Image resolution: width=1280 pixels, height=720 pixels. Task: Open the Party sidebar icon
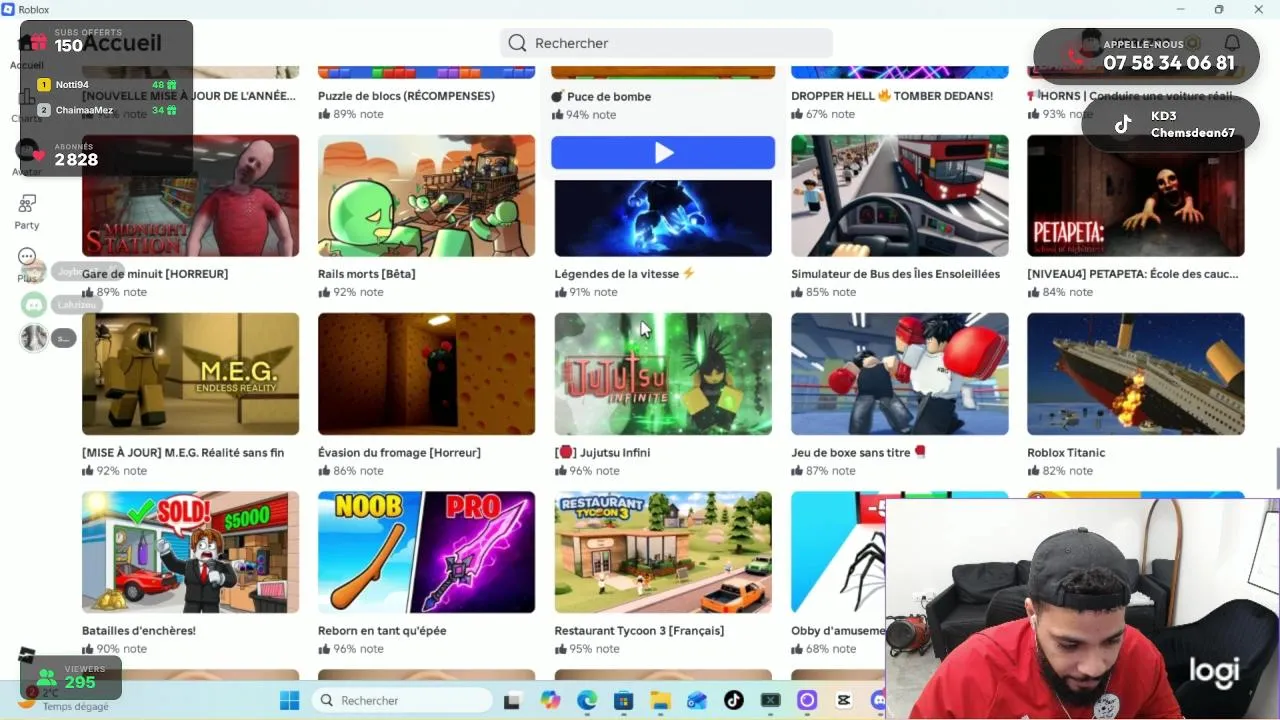pos(27,204)
